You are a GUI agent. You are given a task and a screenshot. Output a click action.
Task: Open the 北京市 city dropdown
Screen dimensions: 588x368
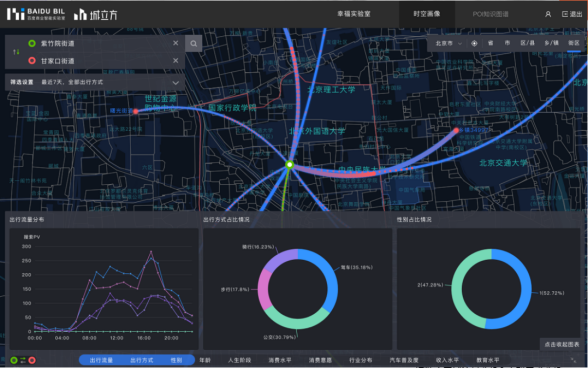pyautogui.click(x=448, y=44)
